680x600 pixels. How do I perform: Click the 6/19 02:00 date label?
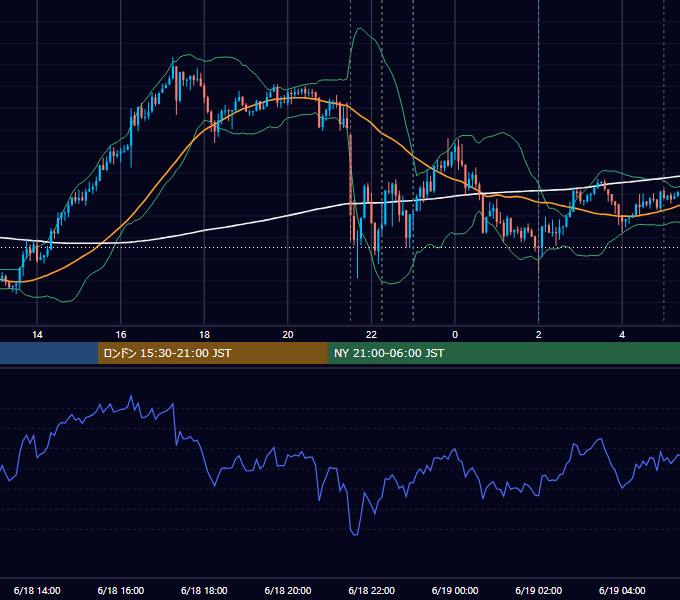tap(539, 590)
